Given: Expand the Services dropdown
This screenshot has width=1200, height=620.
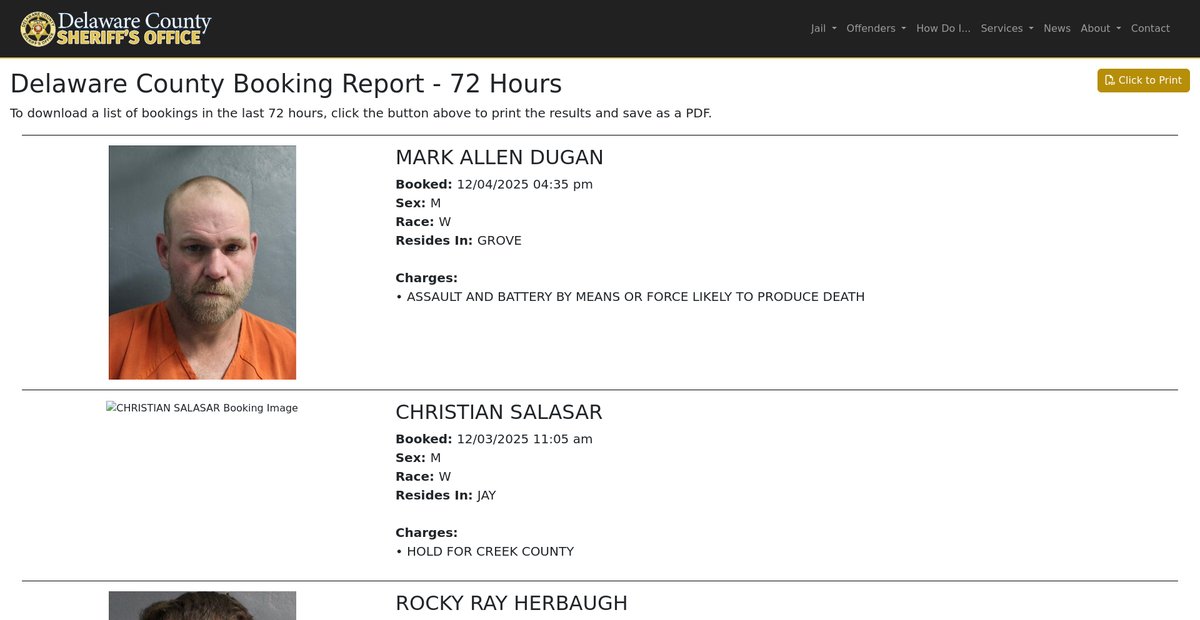Looking at the screenshot, I should click(1007, 28).
